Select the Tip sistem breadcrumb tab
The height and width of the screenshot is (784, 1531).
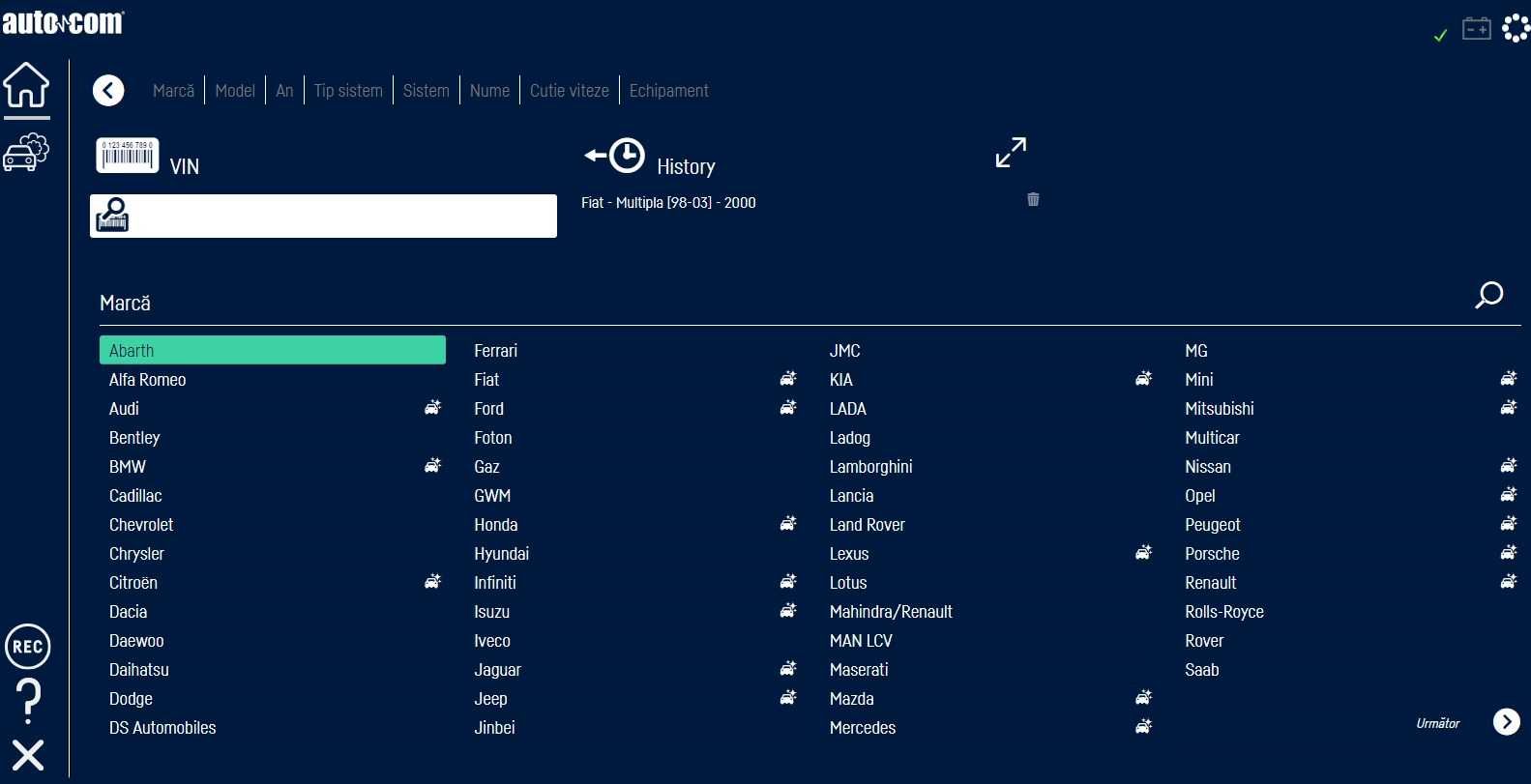pyautogui.click(x=348, y=91)
